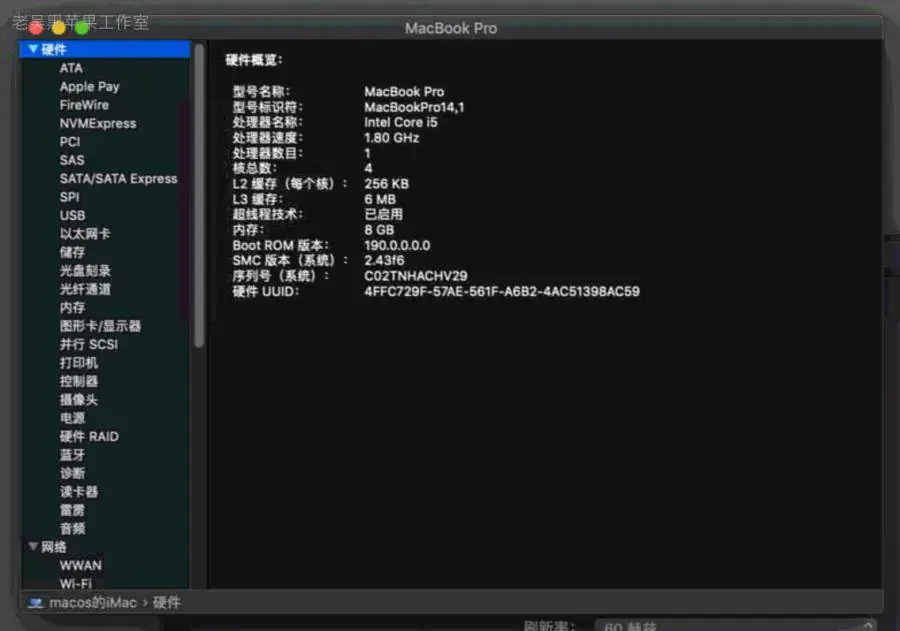This screenshot has height=631, width=900.
Task: Select 并行 SCSI entry
Action: (89, 344)
